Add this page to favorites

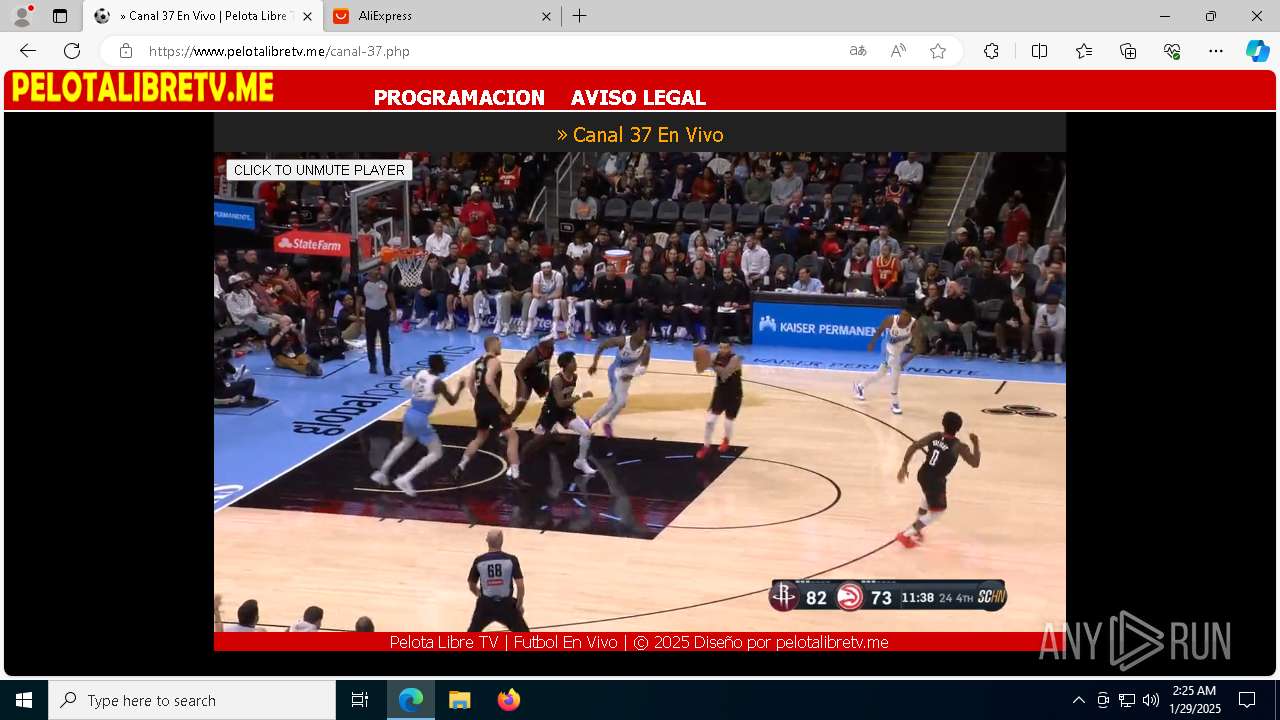point(938,51)
